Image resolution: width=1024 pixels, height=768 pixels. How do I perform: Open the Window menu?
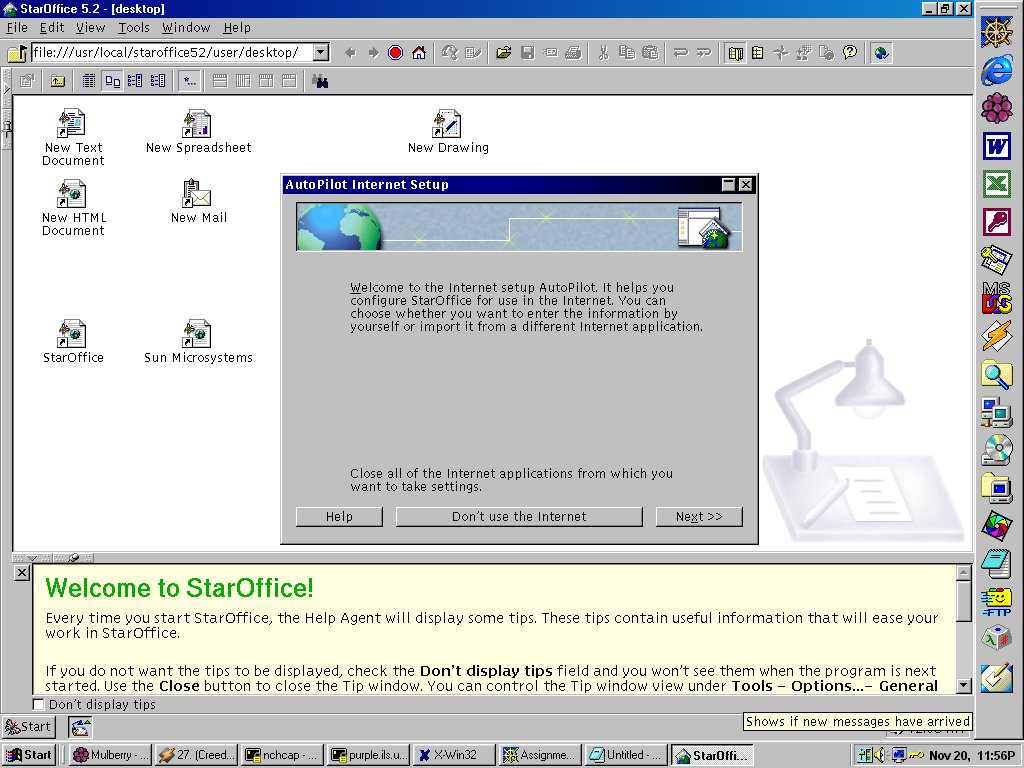pos(186,27)
